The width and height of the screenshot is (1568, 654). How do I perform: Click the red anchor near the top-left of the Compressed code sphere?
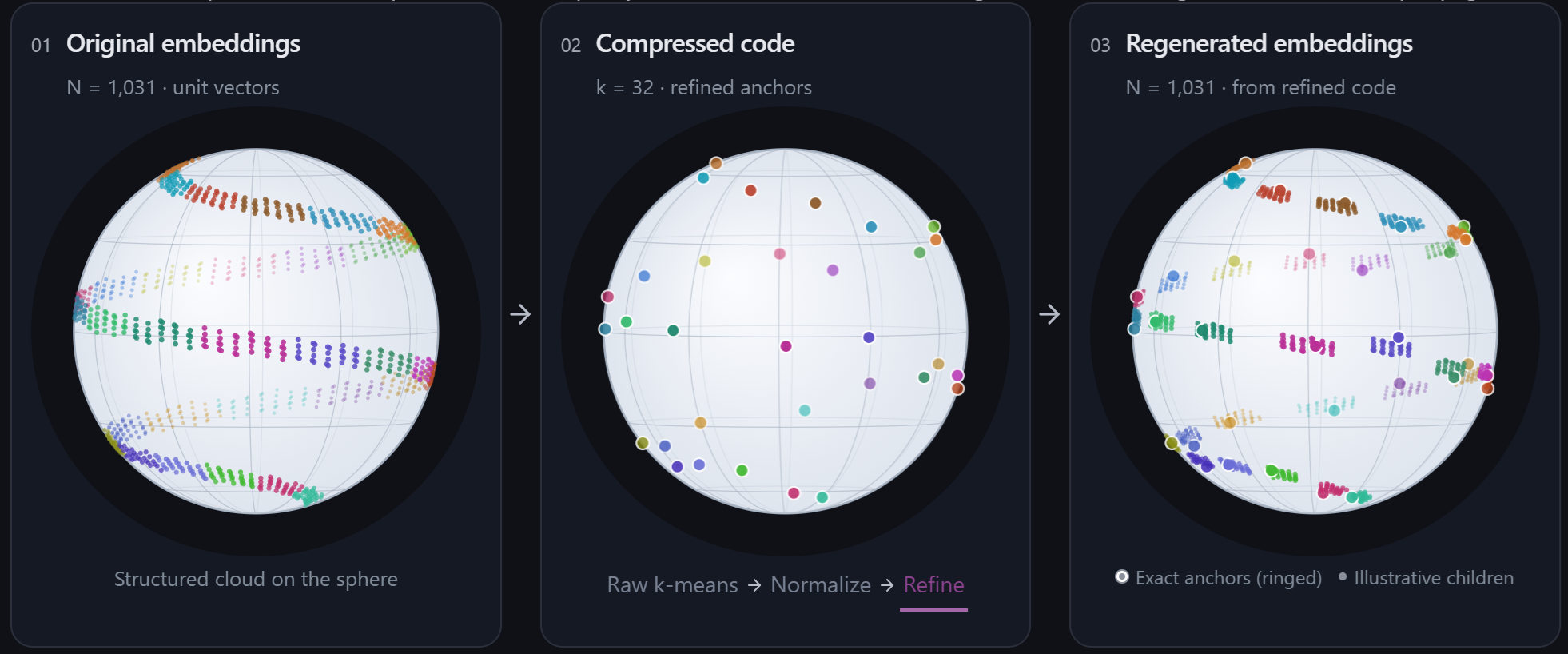click(750, 190)
